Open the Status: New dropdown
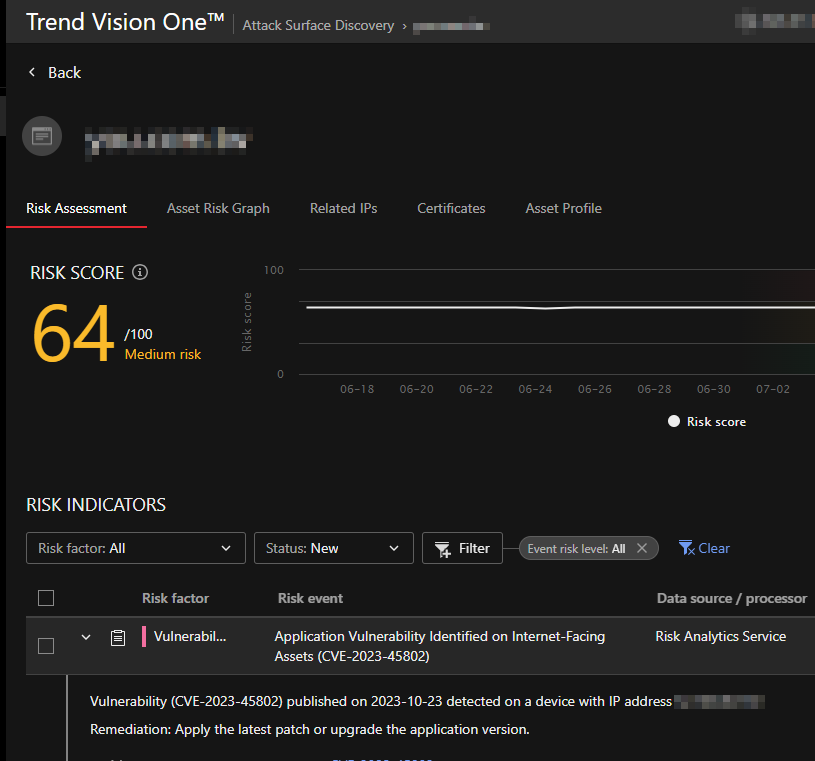Viewport: 815px width, 761px height. point(334,548)
